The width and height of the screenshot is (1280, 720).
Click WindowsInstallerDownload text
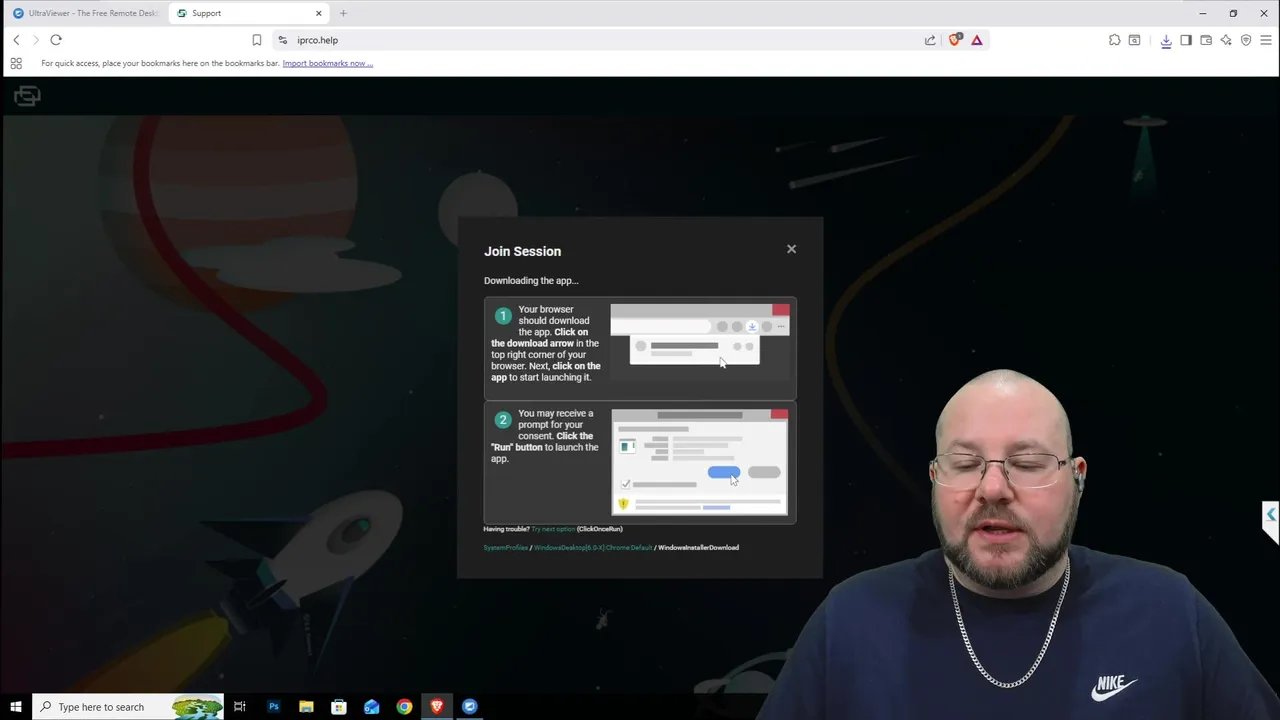point(698,548)
